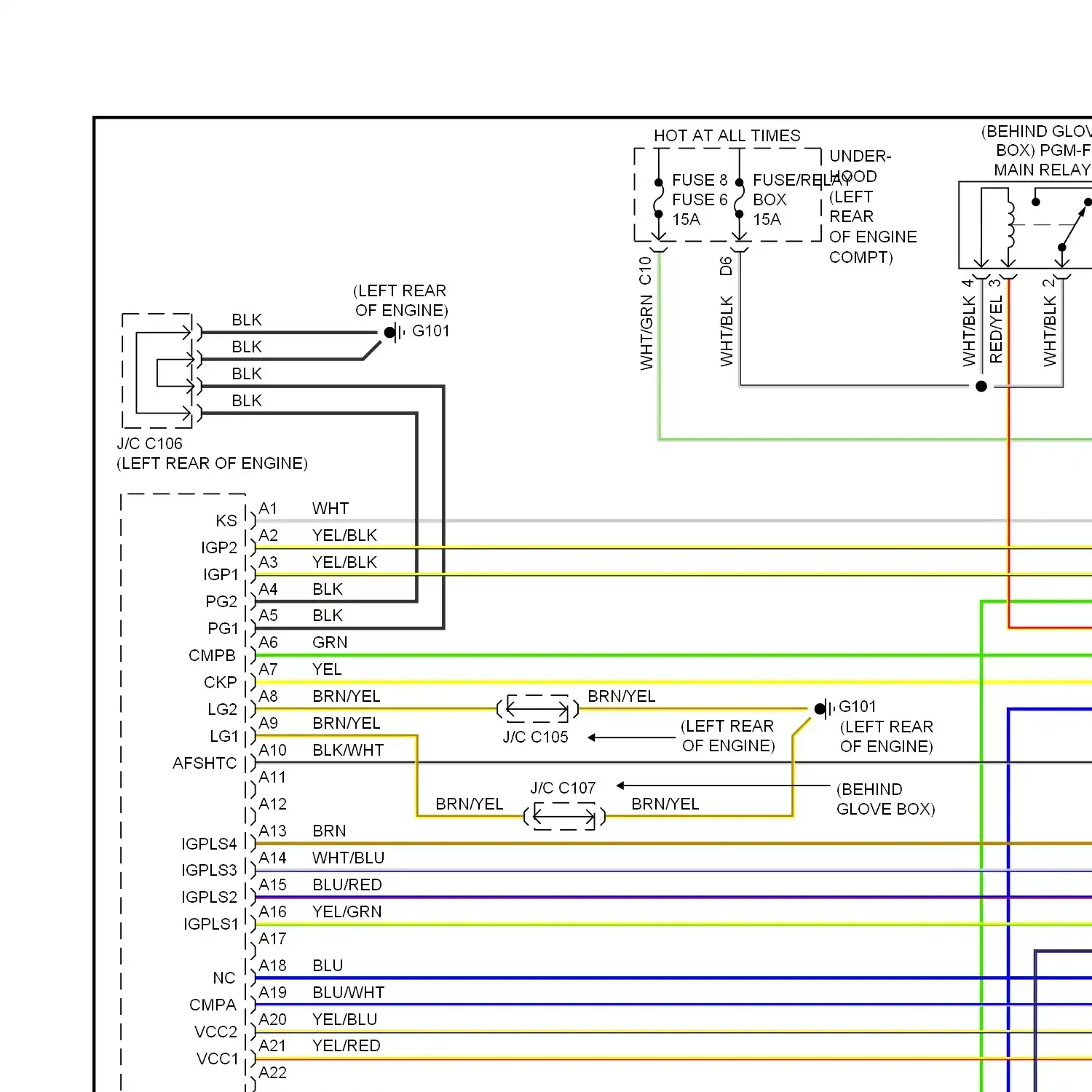Click the "IGPLS4" signal label

209,844
